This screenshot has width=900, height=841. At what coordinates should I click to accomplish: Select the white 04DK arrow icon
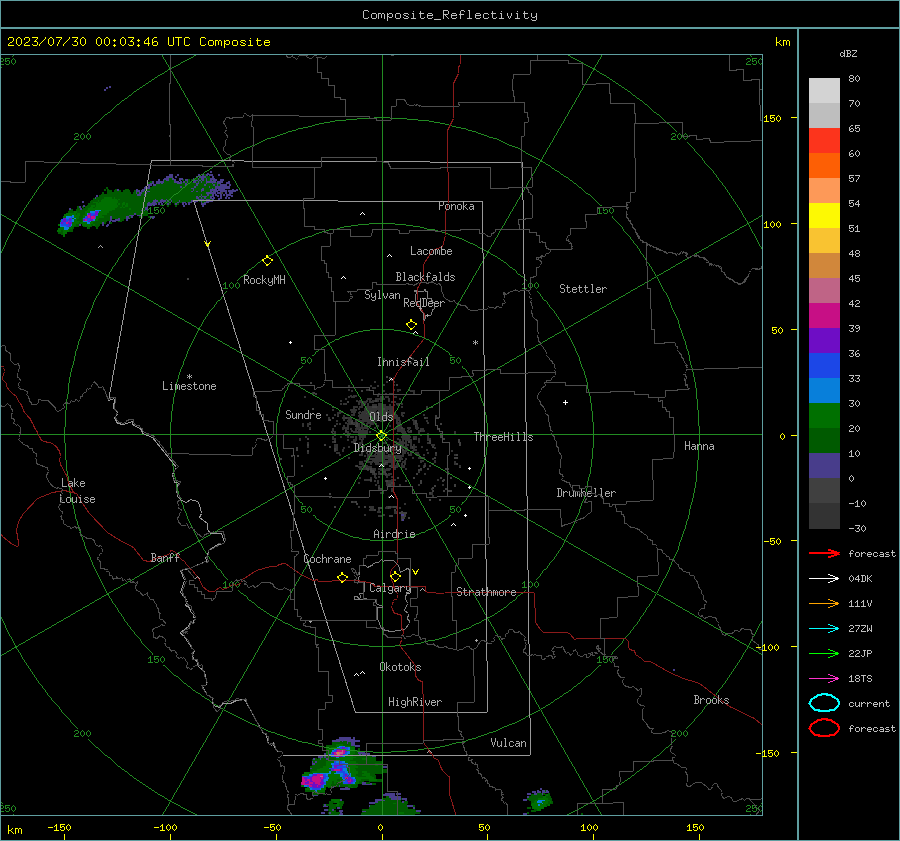(x=824, y=578)
